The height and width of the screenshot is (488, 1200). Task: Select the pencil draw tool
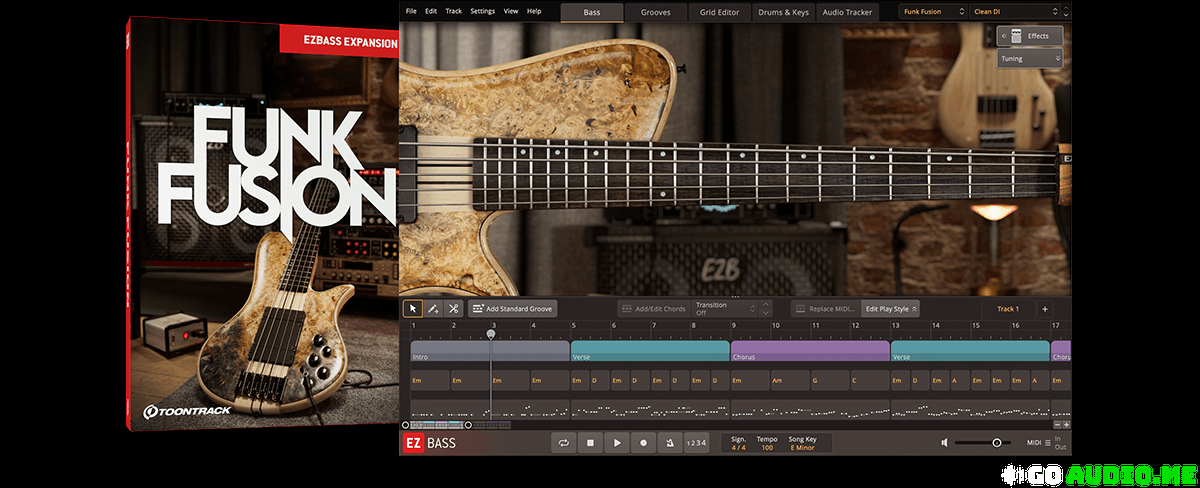tap(433, 309)
